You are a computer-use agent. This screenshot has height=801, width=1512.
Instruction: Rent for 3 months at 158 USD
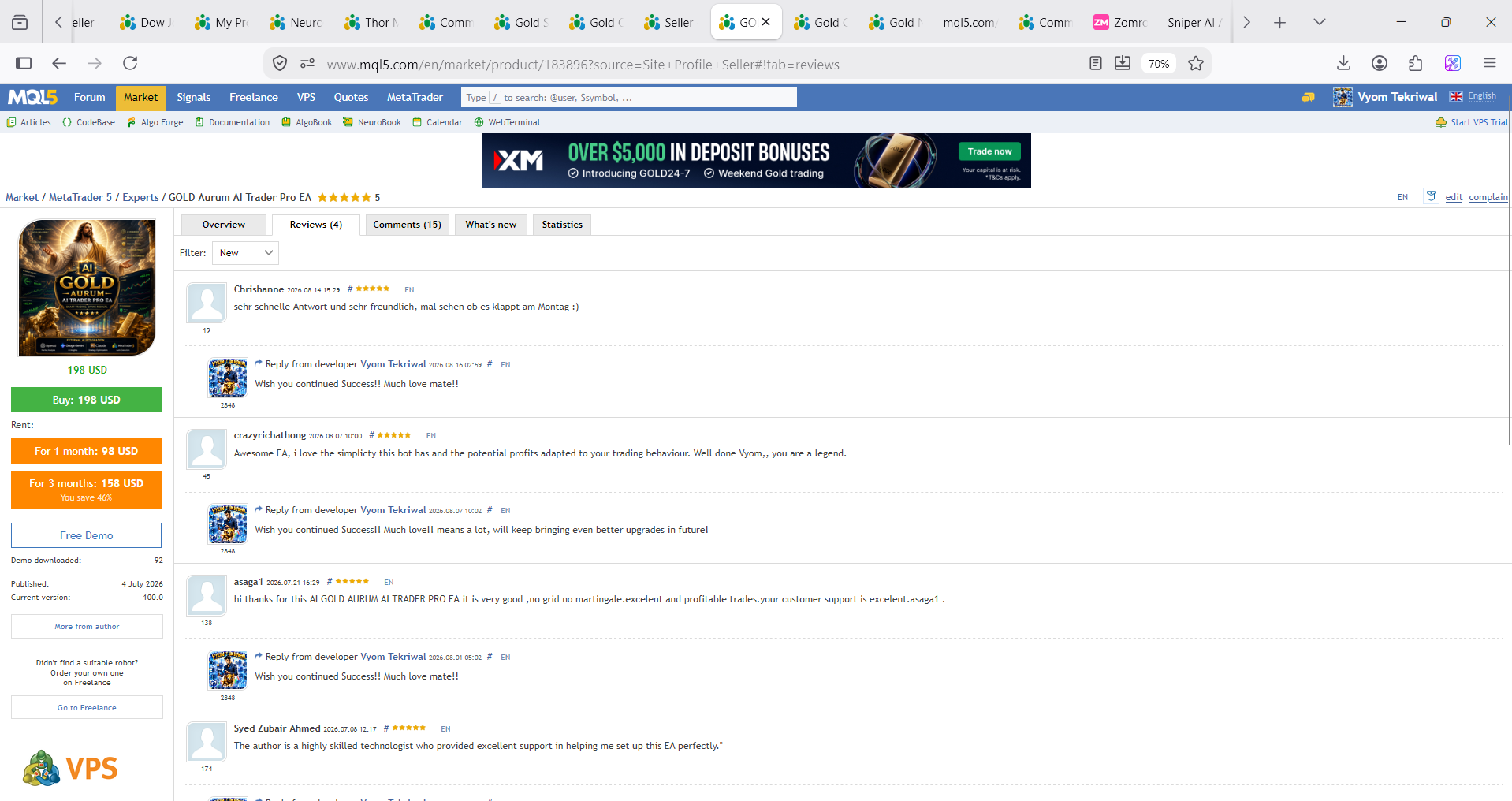[86, 490]
